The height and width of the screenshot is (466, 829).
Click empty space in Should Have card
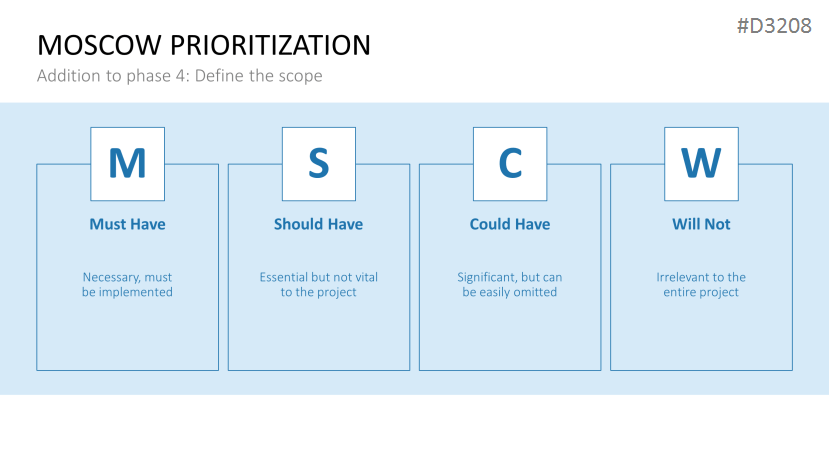pyautogui.click(x=318, y=335)
